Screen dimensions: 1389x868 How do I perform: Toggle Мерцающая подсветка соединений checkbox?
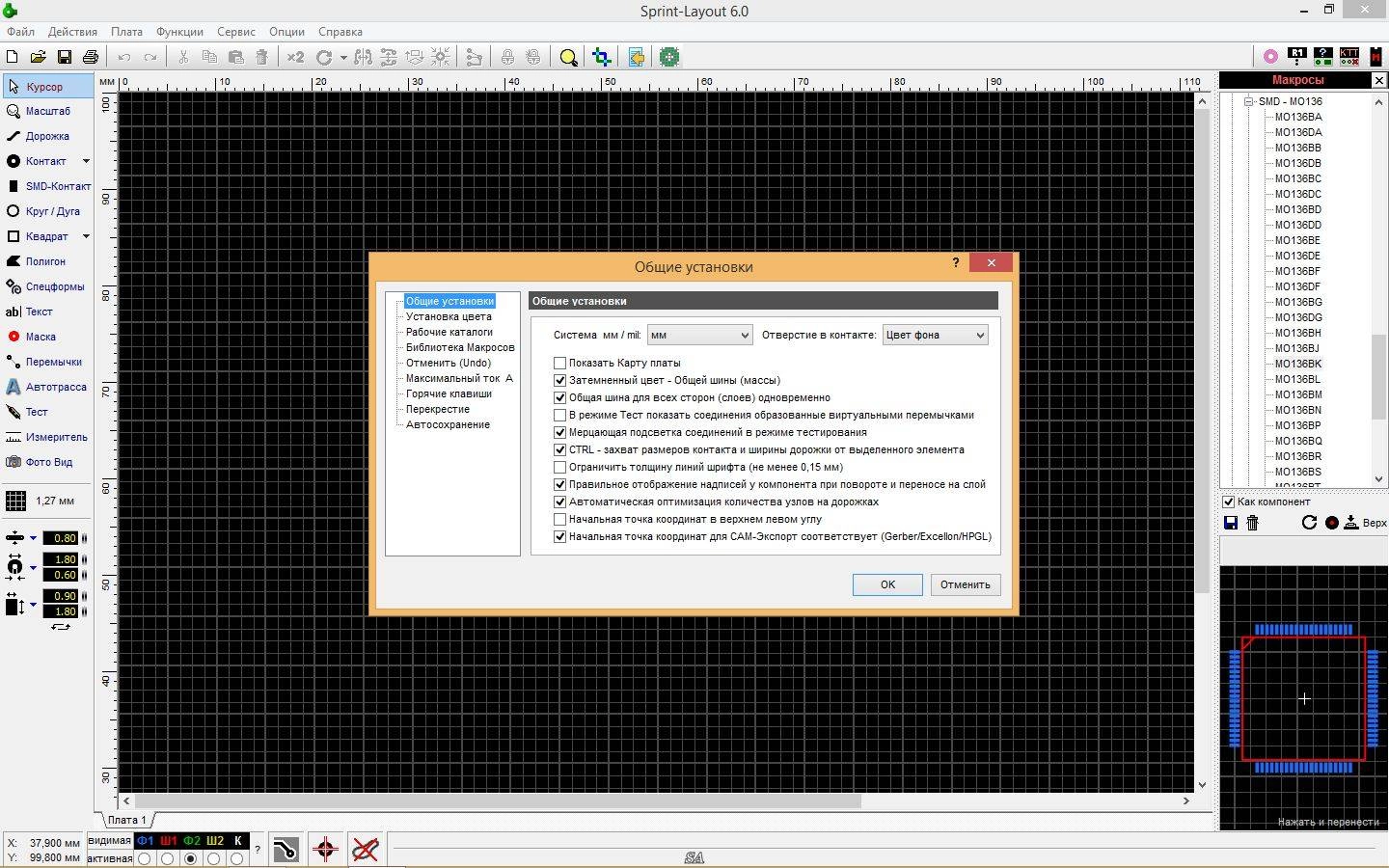click(x=559, y=432)
